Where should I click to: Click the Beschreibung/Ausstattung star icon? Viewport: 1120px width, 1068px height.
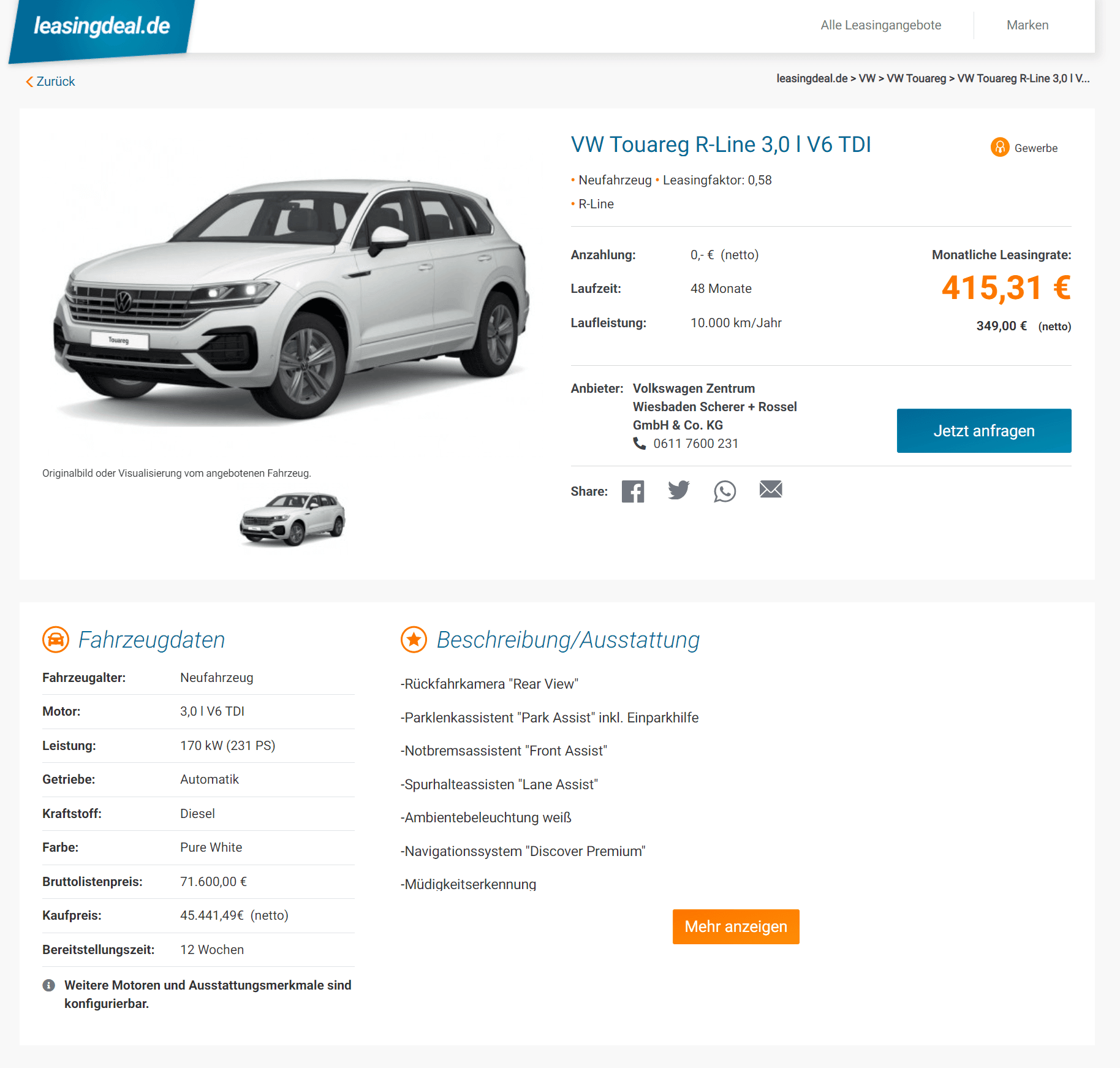(x=414, y=640)
